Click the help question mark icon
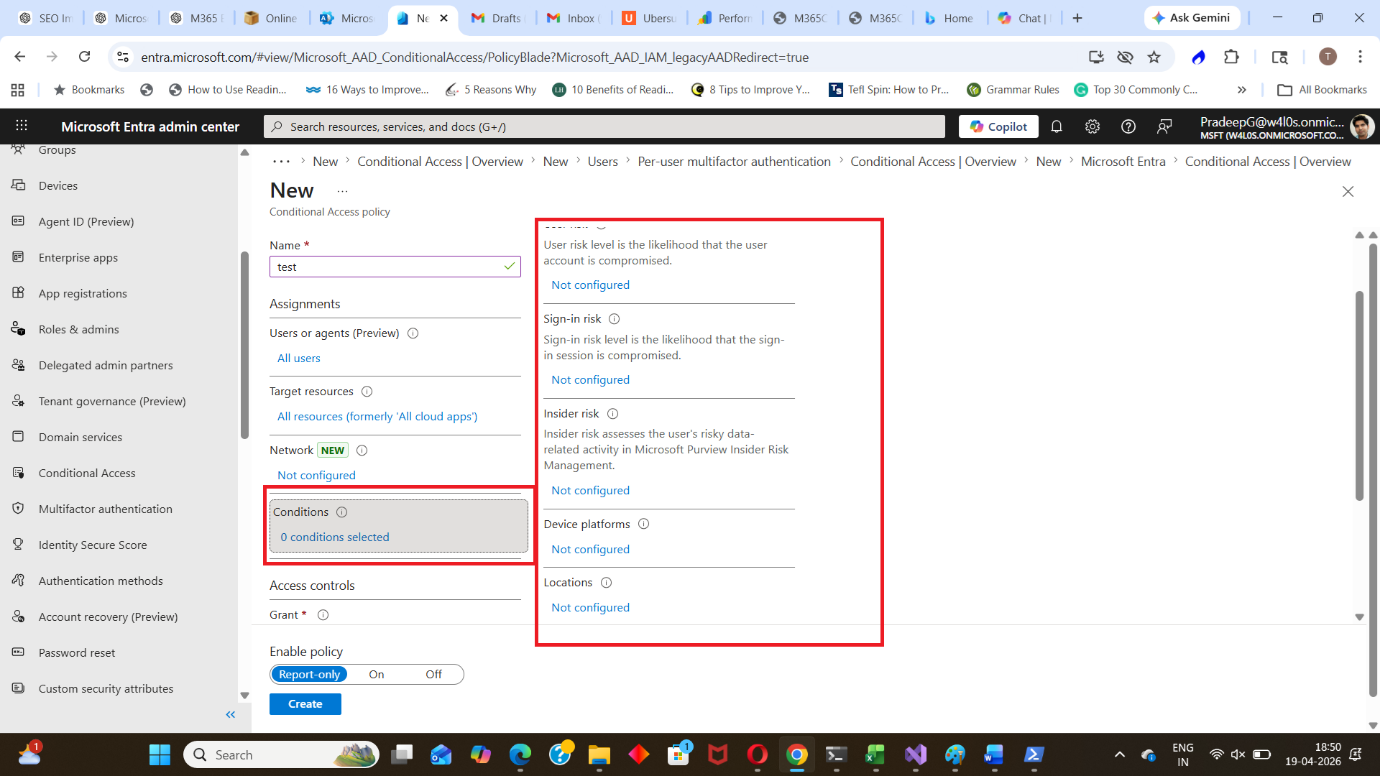The image size is (1380, 776). pos(1128,126)
